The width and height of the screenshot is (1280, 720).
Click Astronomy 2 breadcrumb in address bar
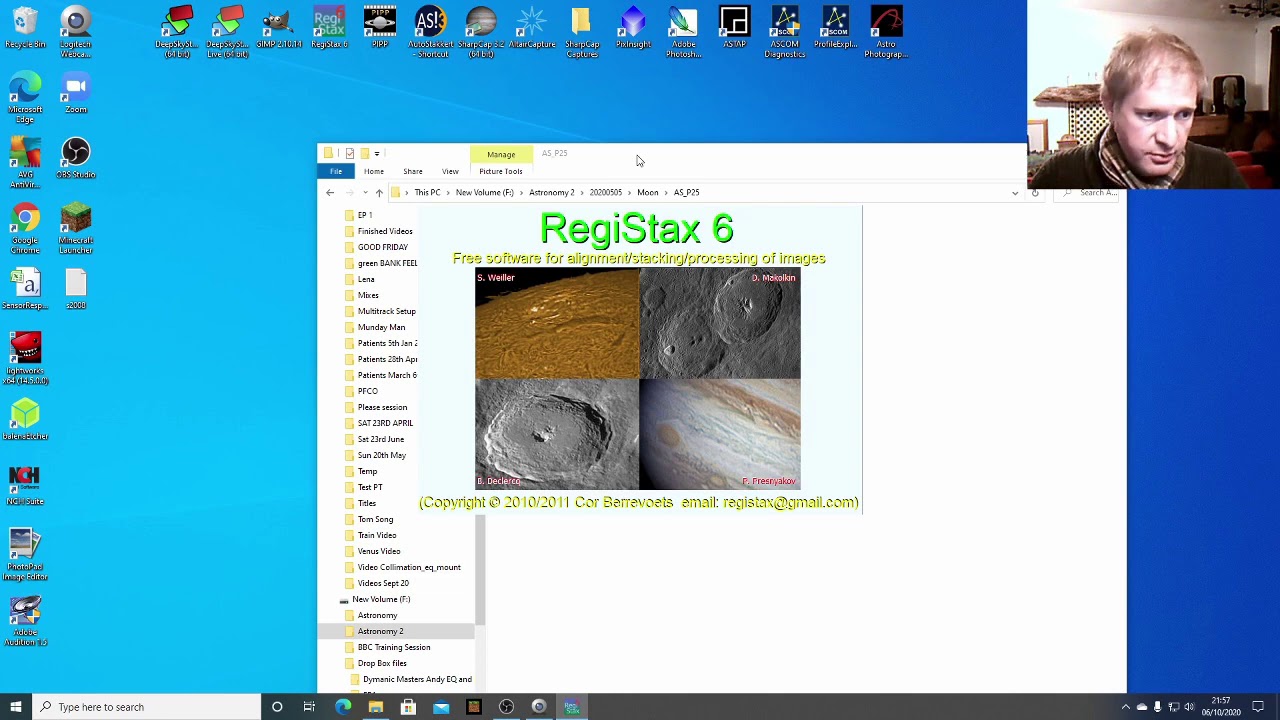point(552,192)
